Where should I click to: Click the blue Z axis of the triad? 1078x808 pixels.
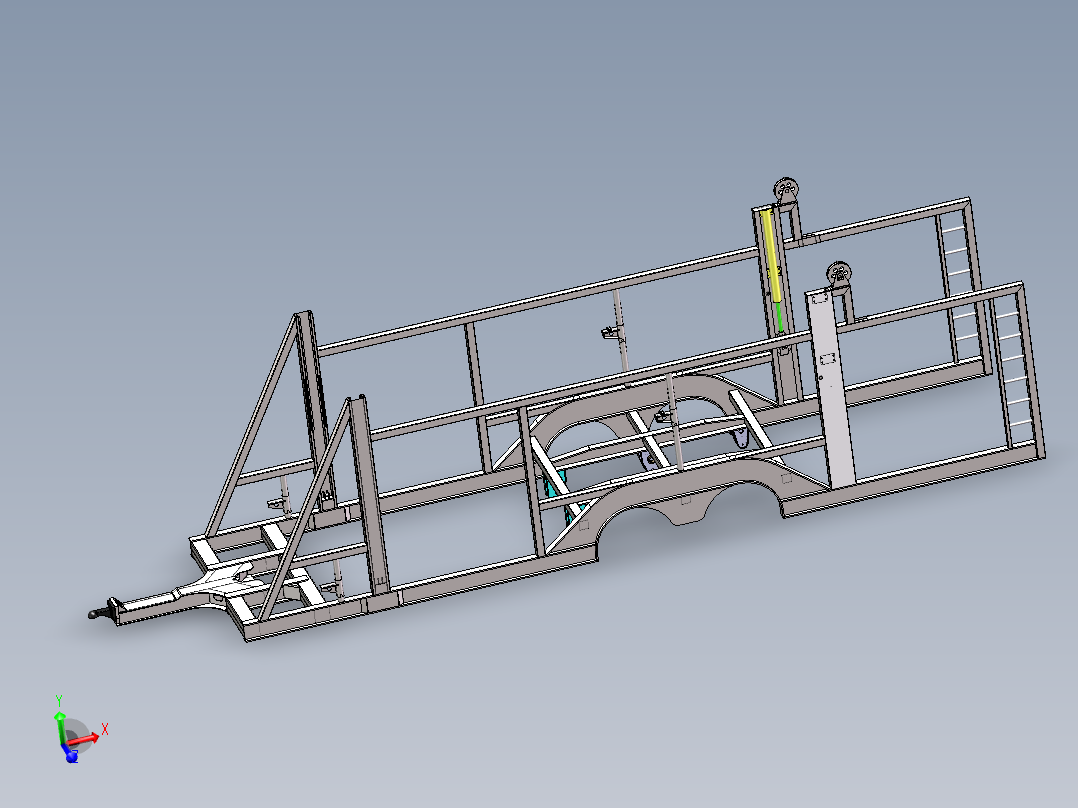pyautogui.click(x=70, y=754)
